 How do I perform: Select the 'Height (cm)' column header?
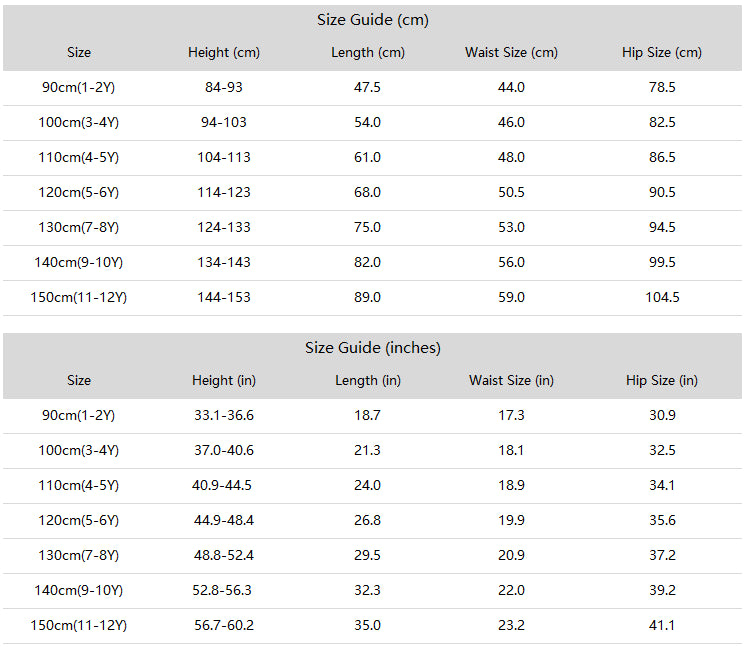click(x=224, y=53)
